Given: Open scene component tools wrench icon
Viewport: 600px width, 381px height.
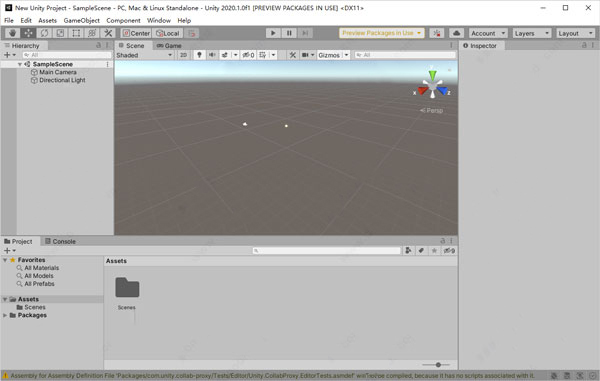Looking at the screenshot, I should coord(293,55).
